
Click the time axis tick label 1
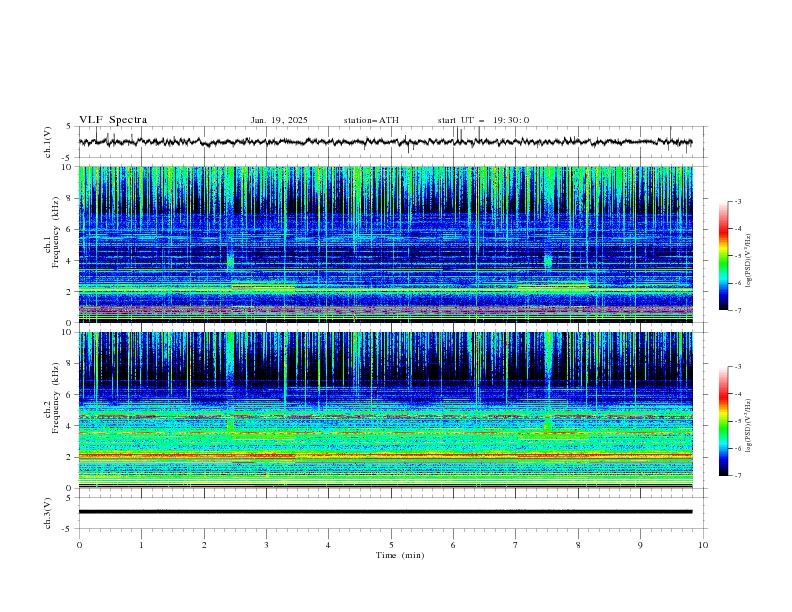tap(141, 545)
